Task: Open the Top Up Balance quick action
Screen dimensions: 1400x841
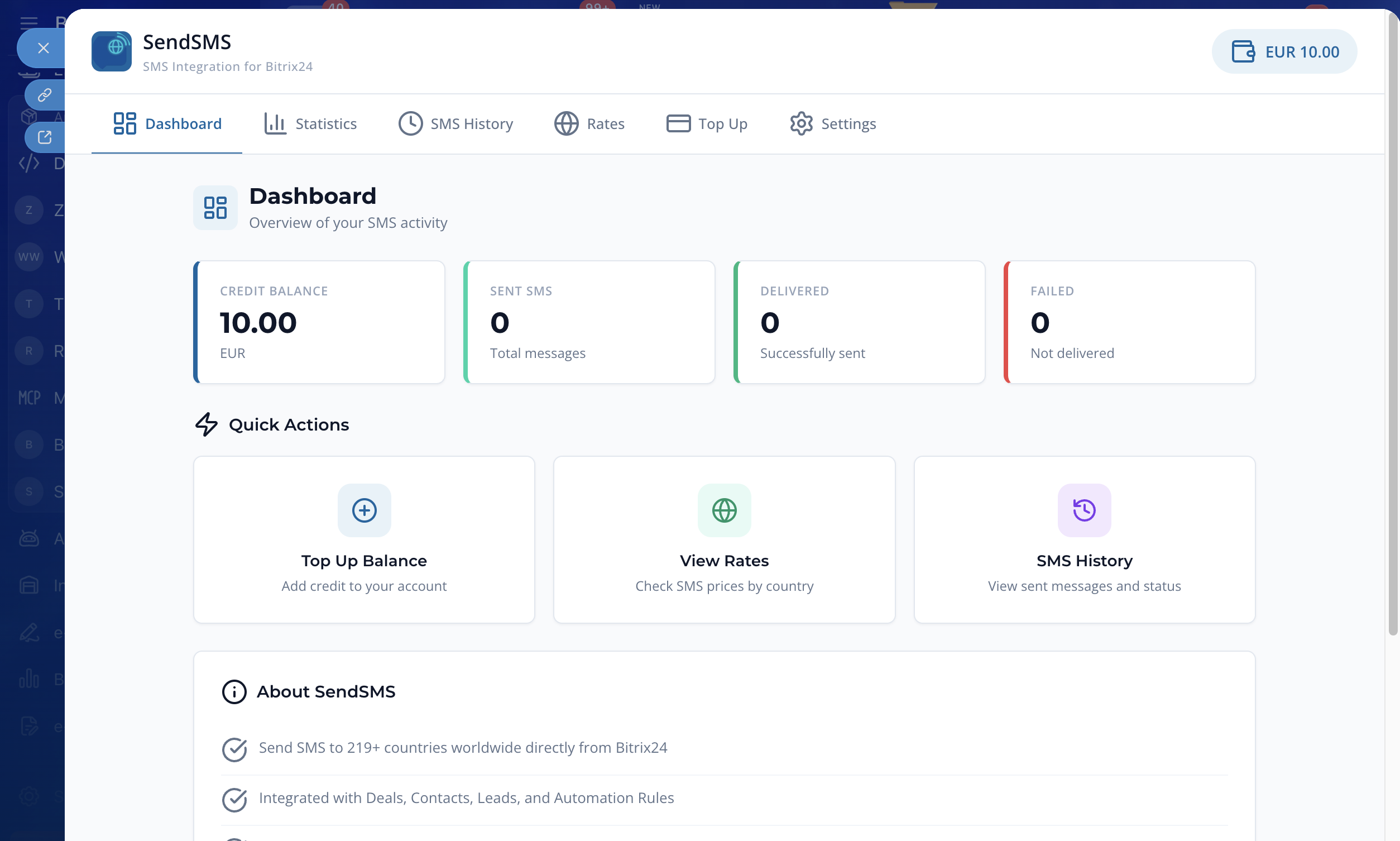Action: [364, 560]
